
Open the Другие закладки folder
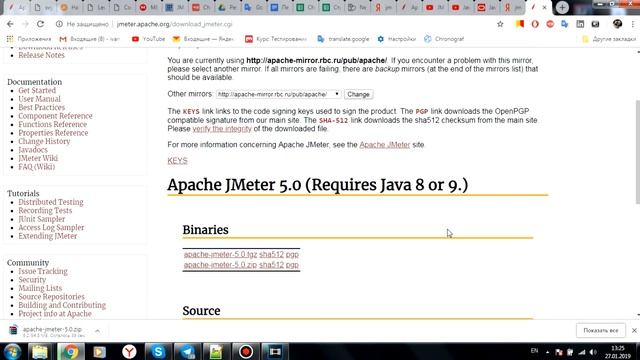click(609, 39)
